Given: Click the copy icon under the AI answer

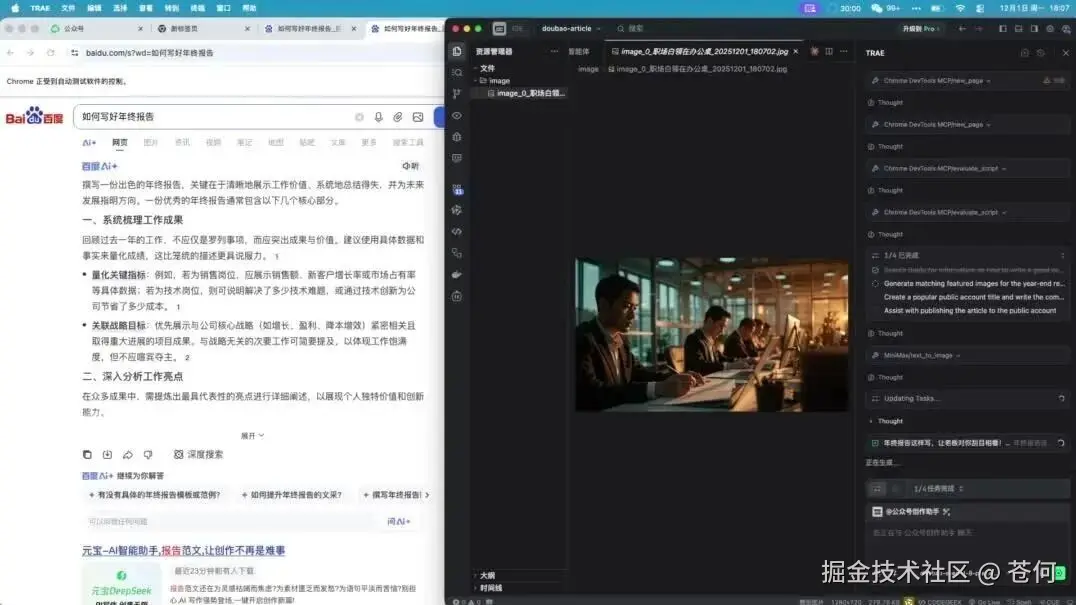Looking at the screenshot, I should pyautogui.click(x=87, y=455).
